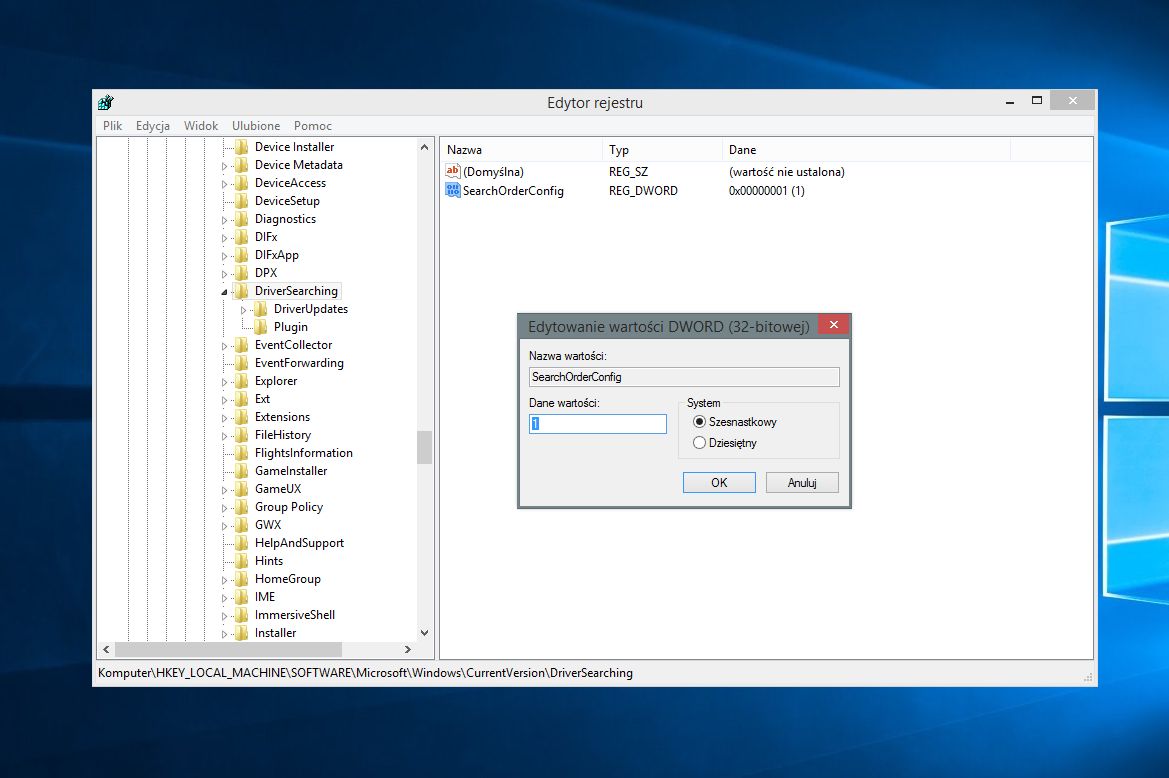Click the DriverSearching folder icon
The height and width of the screenshot is (778, 1169).
241,291
